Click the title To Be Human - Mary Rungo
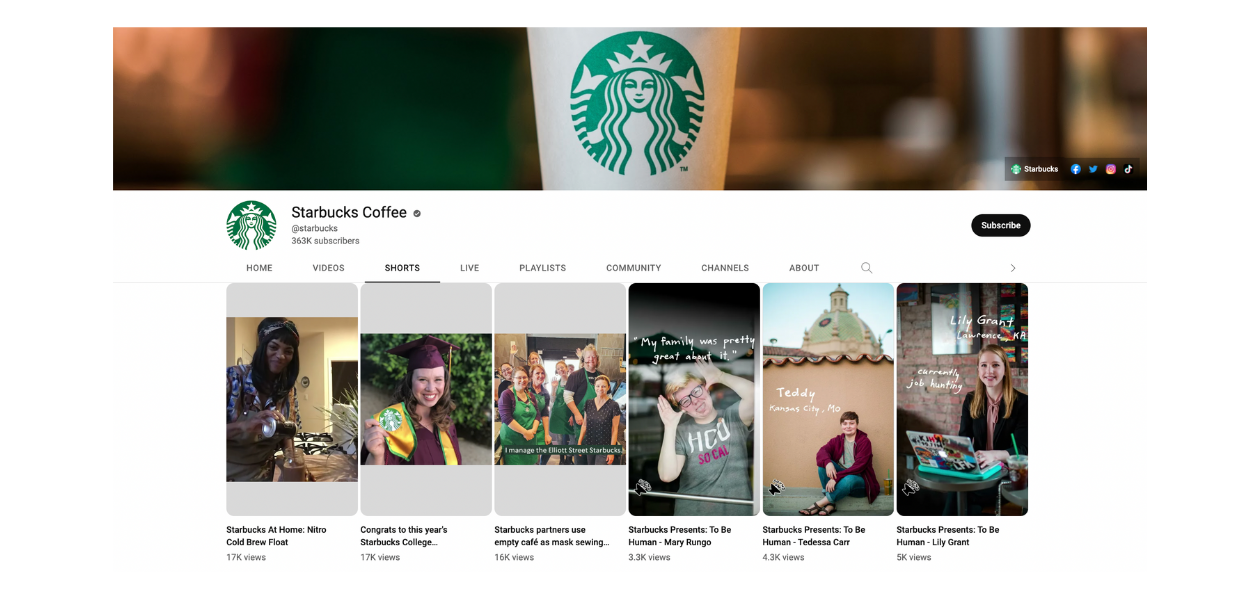1260x600 pixels. point(680,536)
